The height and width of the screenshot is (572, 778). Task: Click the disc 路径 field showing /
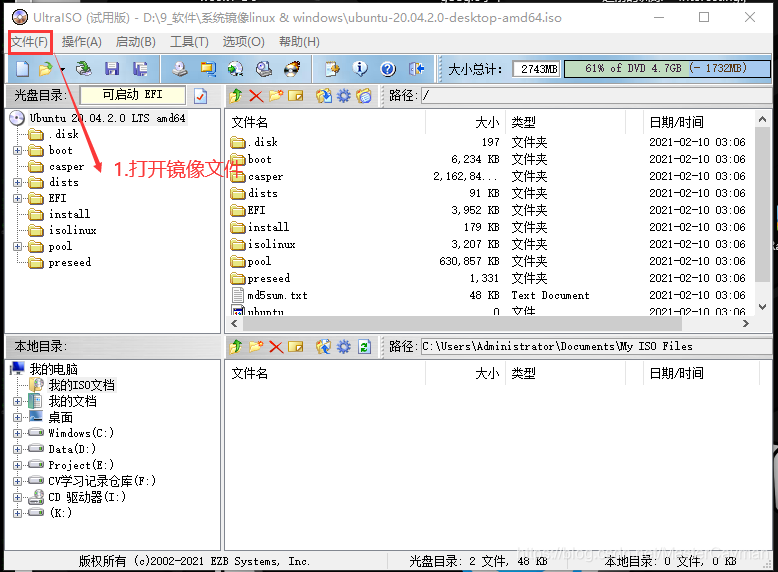(596, 96)
